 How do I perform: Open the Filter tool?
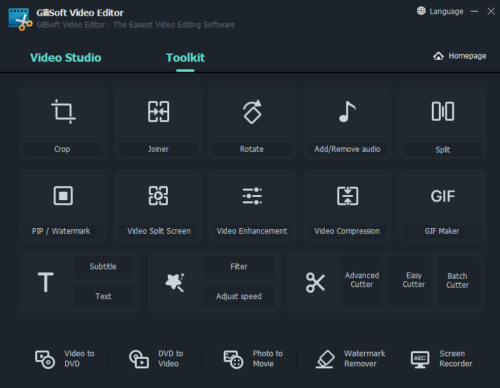coord(239,267)
